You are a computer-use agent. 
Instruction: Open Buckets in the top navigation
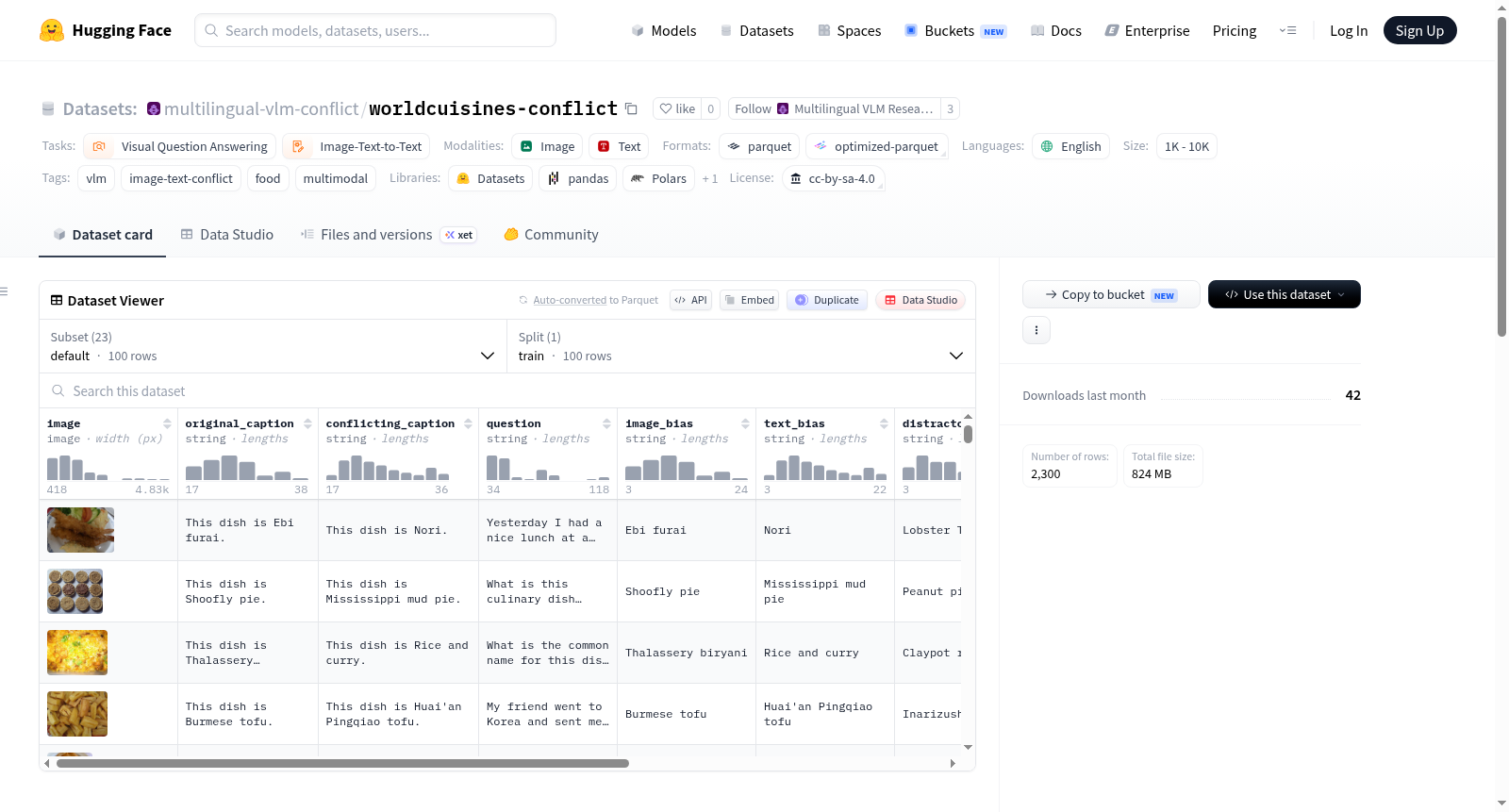point(955,30)
